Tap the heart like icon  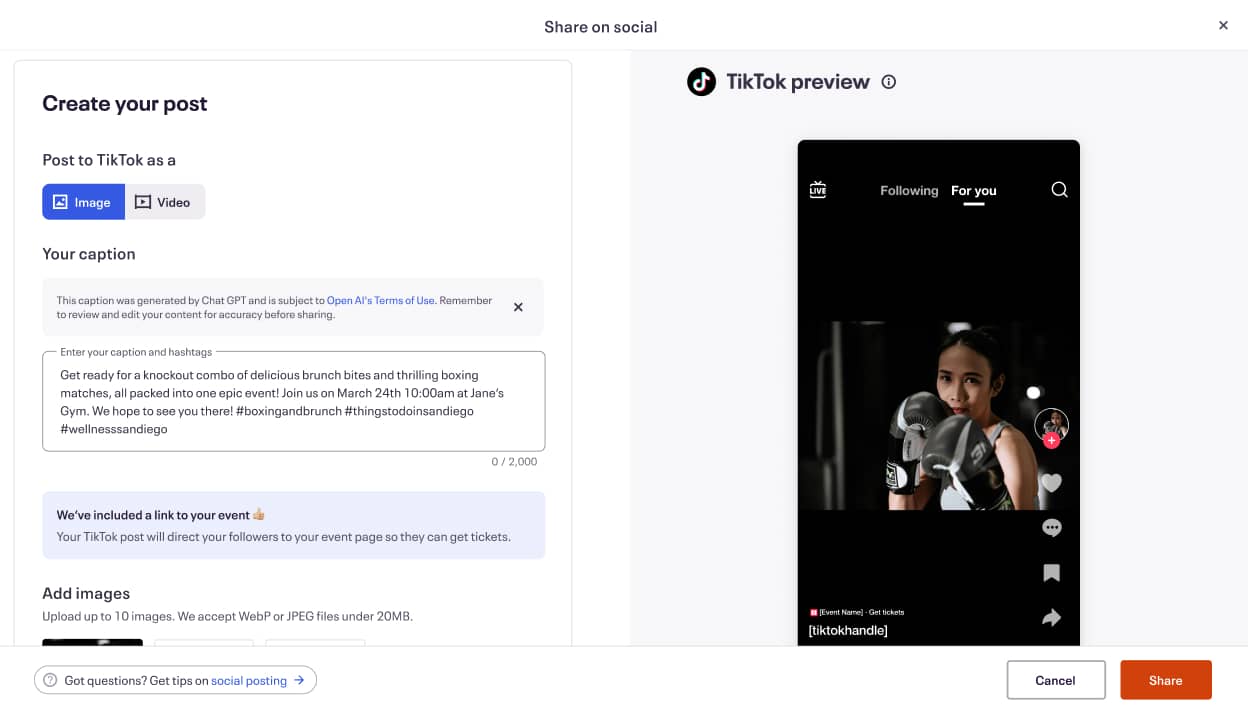click(1051, 483)
